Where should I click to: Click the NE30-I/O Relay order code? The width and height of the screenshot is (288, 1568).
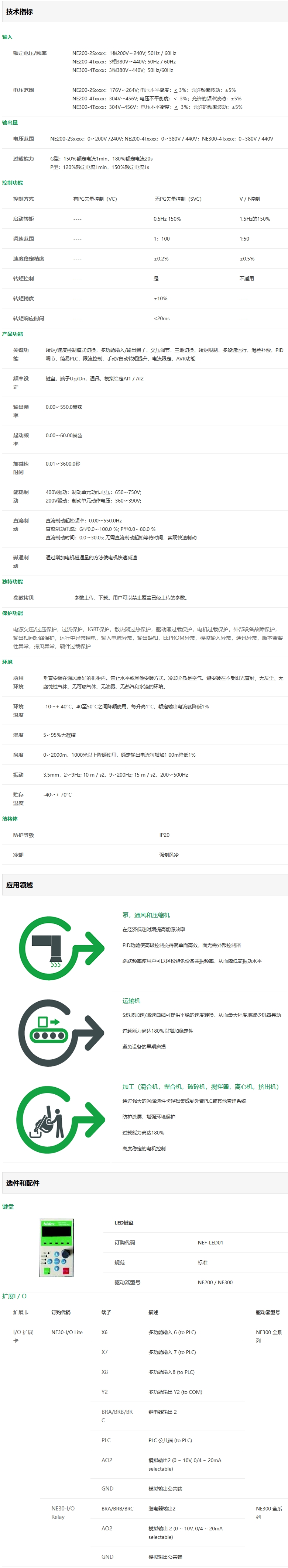tap(63, 1512)
